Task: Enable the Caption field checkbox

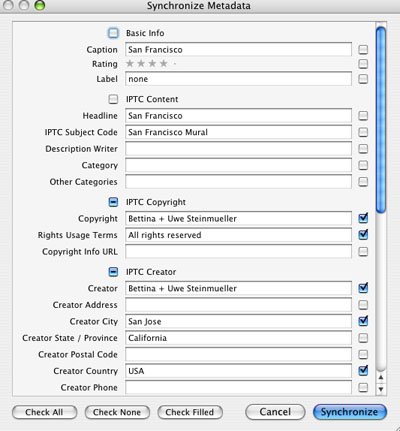Action: coord(363,50)
